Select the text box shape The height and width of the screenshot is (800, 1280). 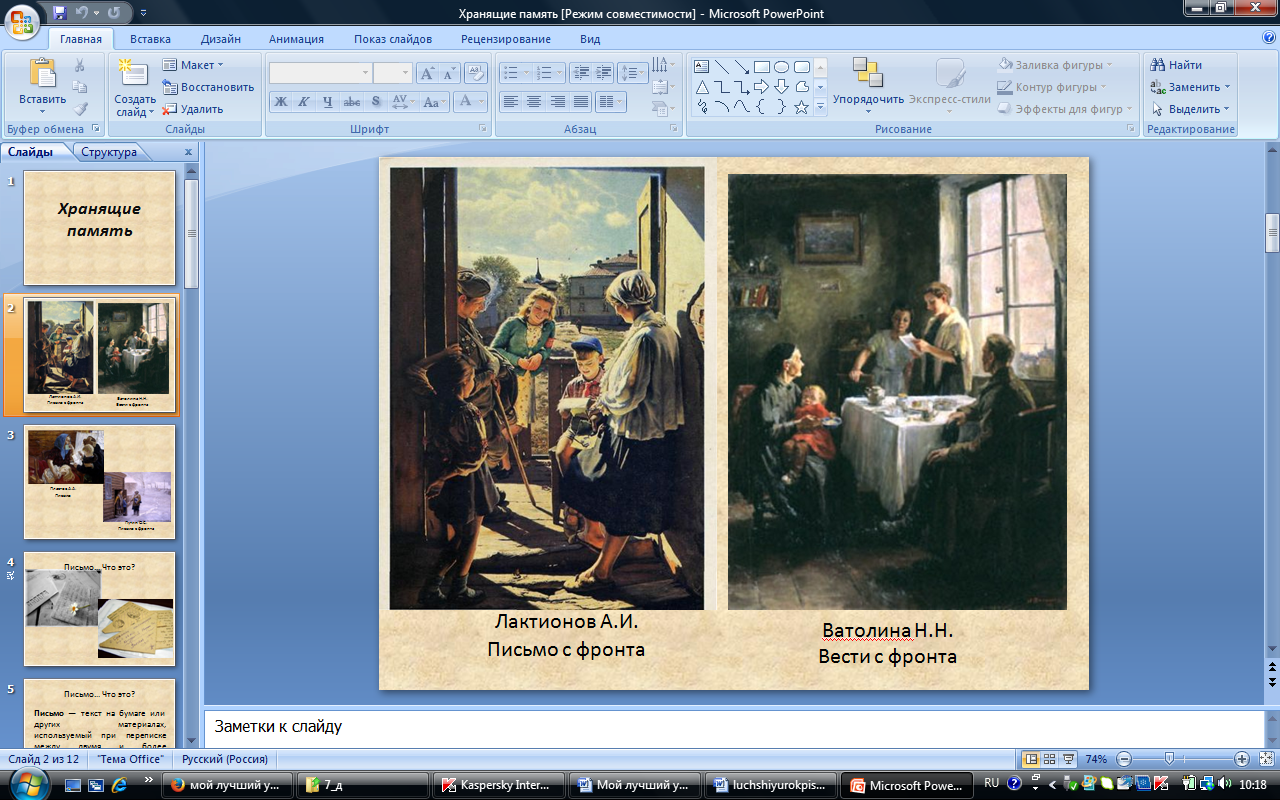tap(702, 67)
